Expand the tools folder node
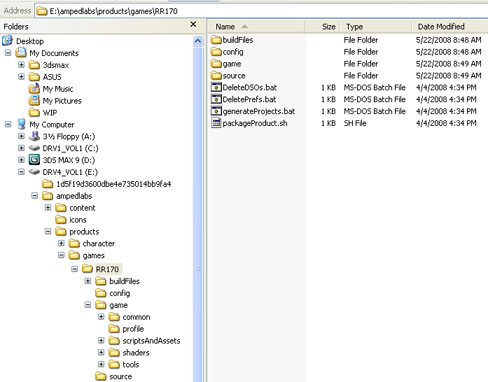The width and height of the screenshot is (488, 382). tap(101, 364)
